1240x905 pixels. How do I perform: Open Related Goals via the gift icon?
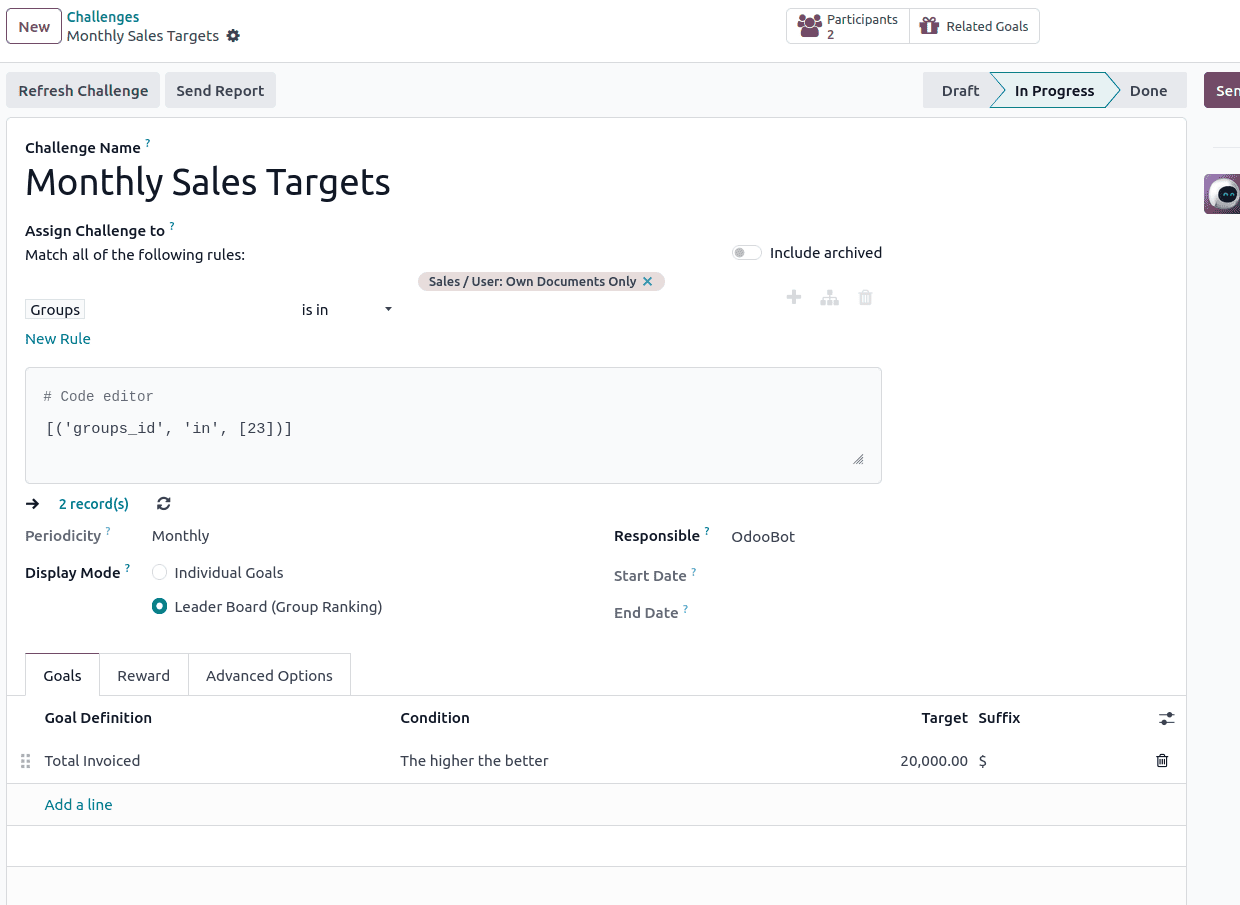pos(973,26)
